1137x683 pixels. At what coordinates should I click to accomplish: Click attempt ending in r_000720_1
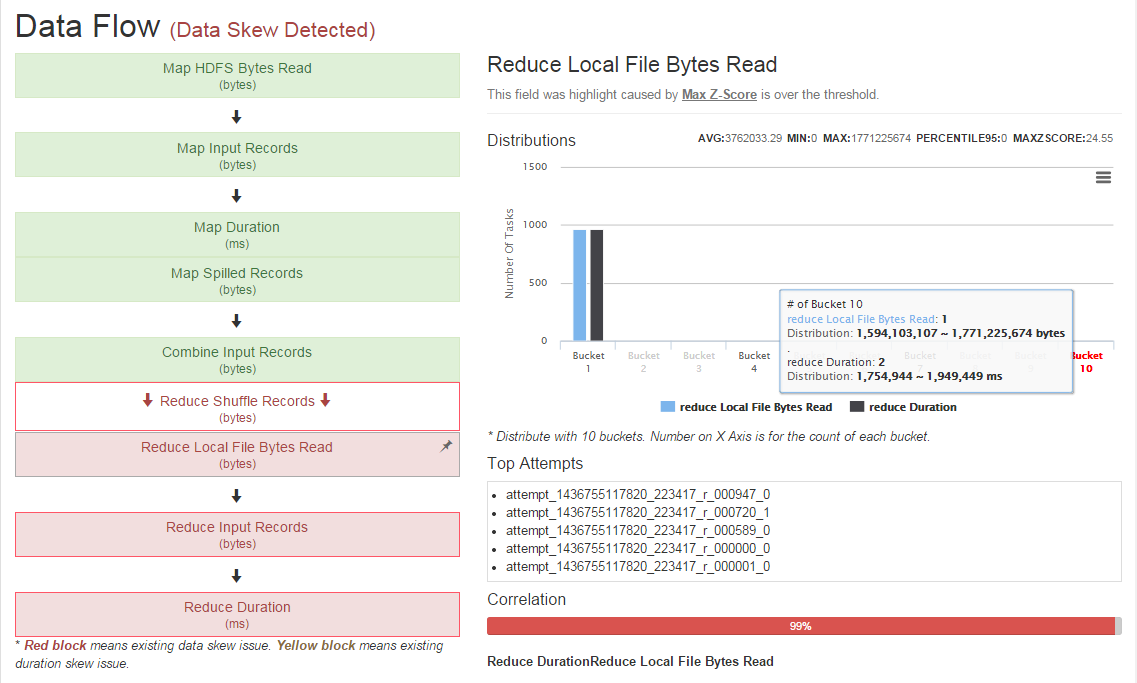coord(637,513)
